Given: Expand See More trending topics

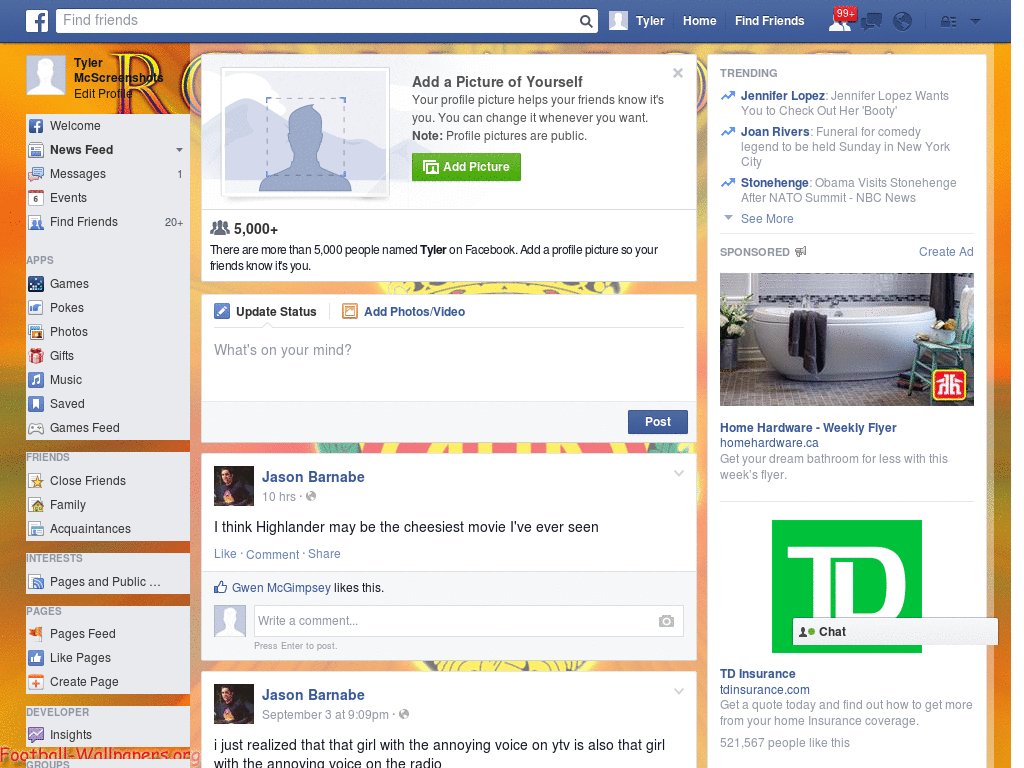Looking at the screenshot, I should pyautogui.click(x=767, y=219).
